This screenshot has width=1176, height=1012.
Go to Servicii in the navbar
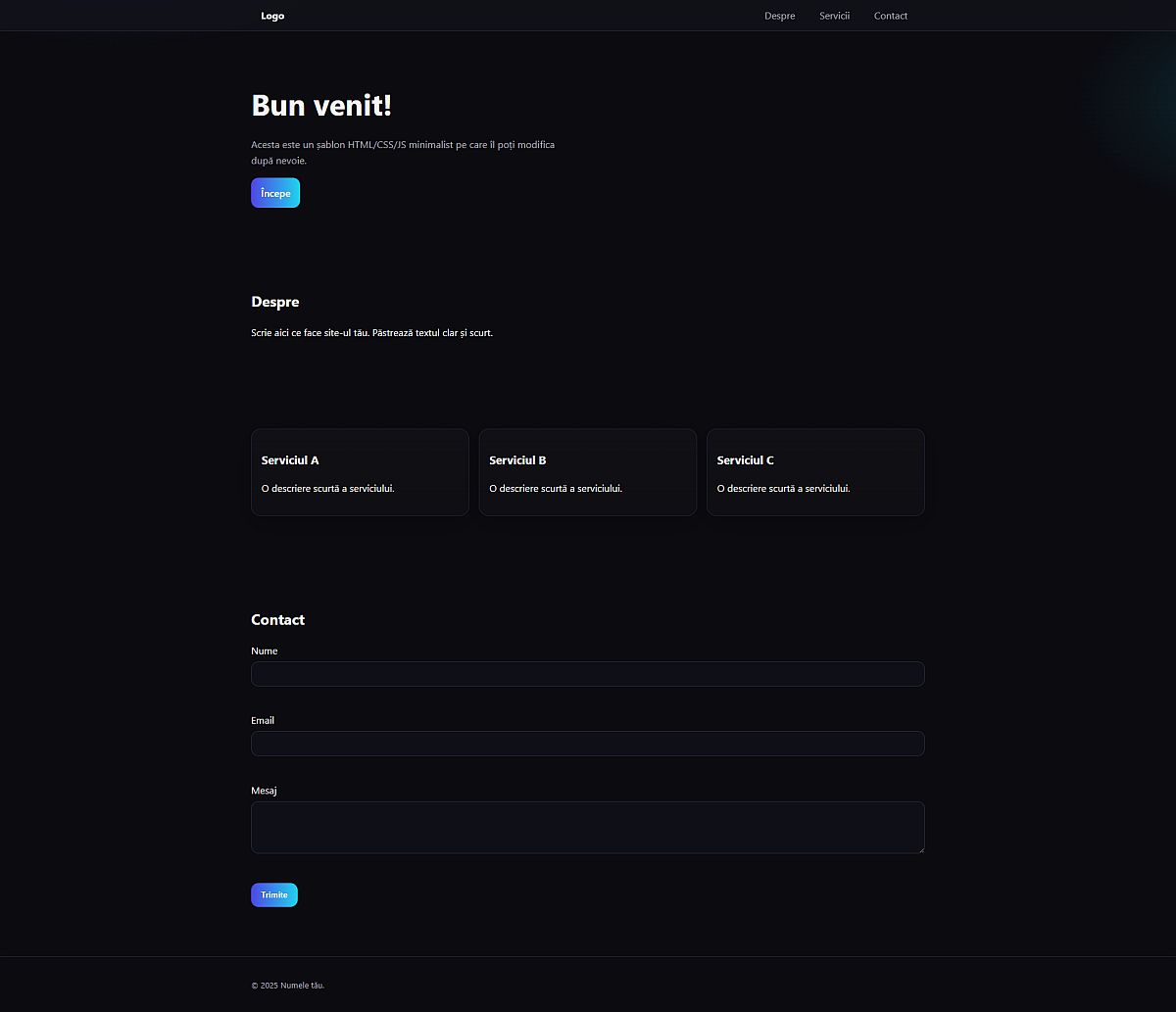tap(835, 16)
